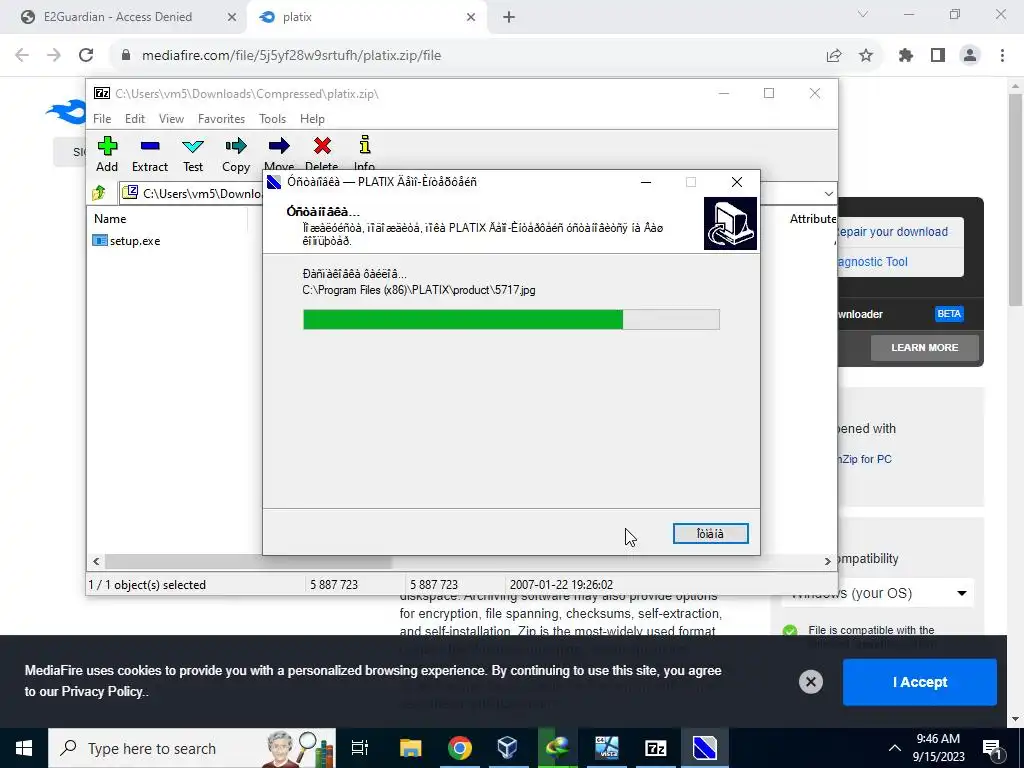
Task: Click the Chrome address bar URL
Action: [291, 56]
